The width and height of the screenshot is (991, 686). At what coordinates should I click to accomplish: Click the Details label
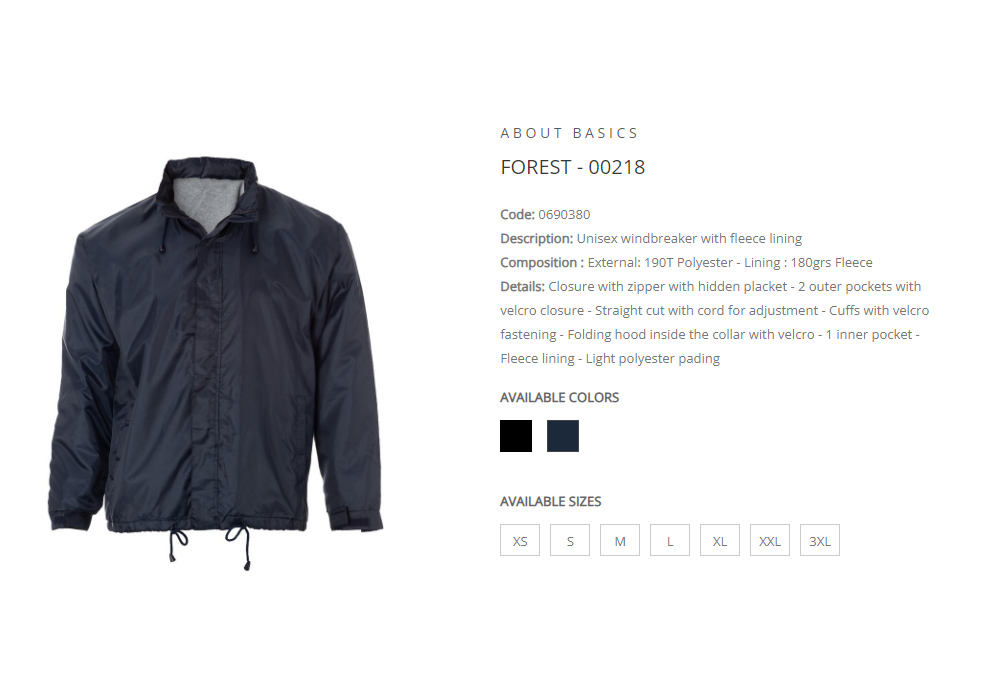522,286
